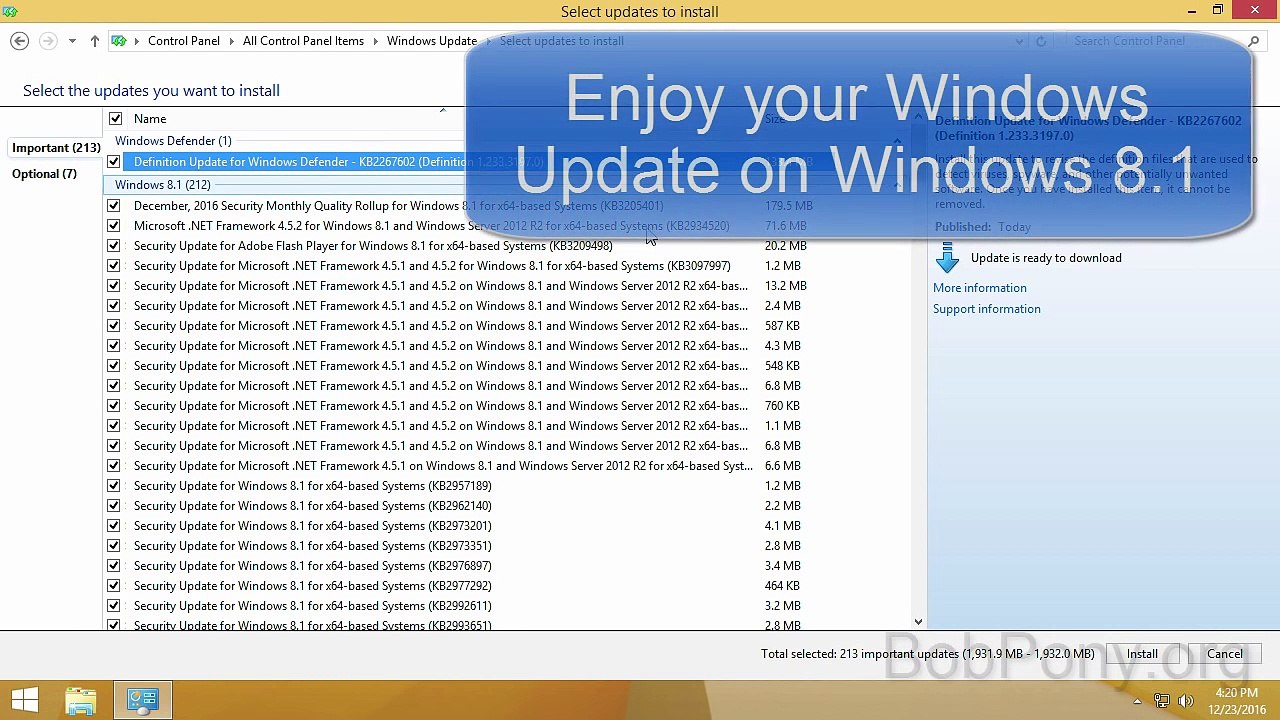Sort list by the Name column header
The width and height of the screenshot is (1280, 720).
point(150,119)
